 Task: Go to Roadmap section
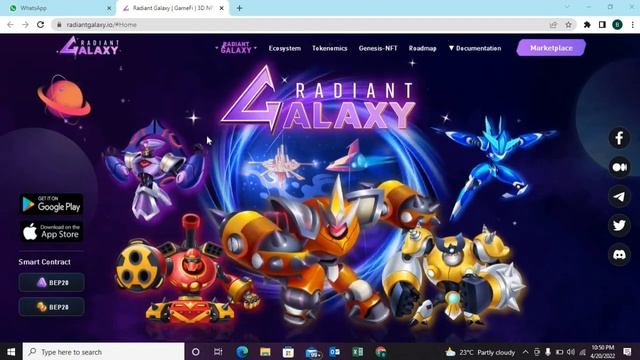422,48
